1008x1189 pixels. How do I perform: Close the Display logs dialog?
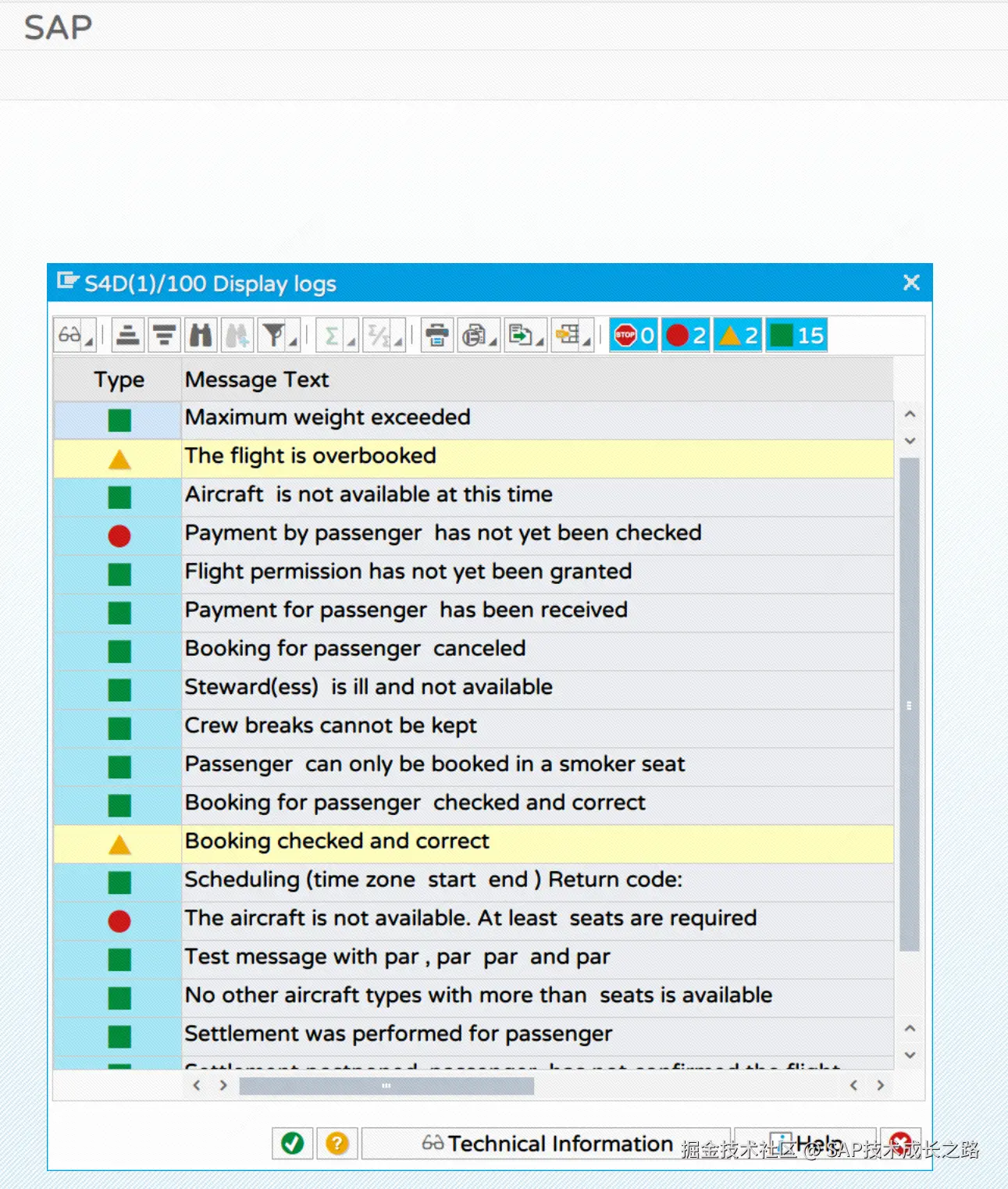[911, 283]
